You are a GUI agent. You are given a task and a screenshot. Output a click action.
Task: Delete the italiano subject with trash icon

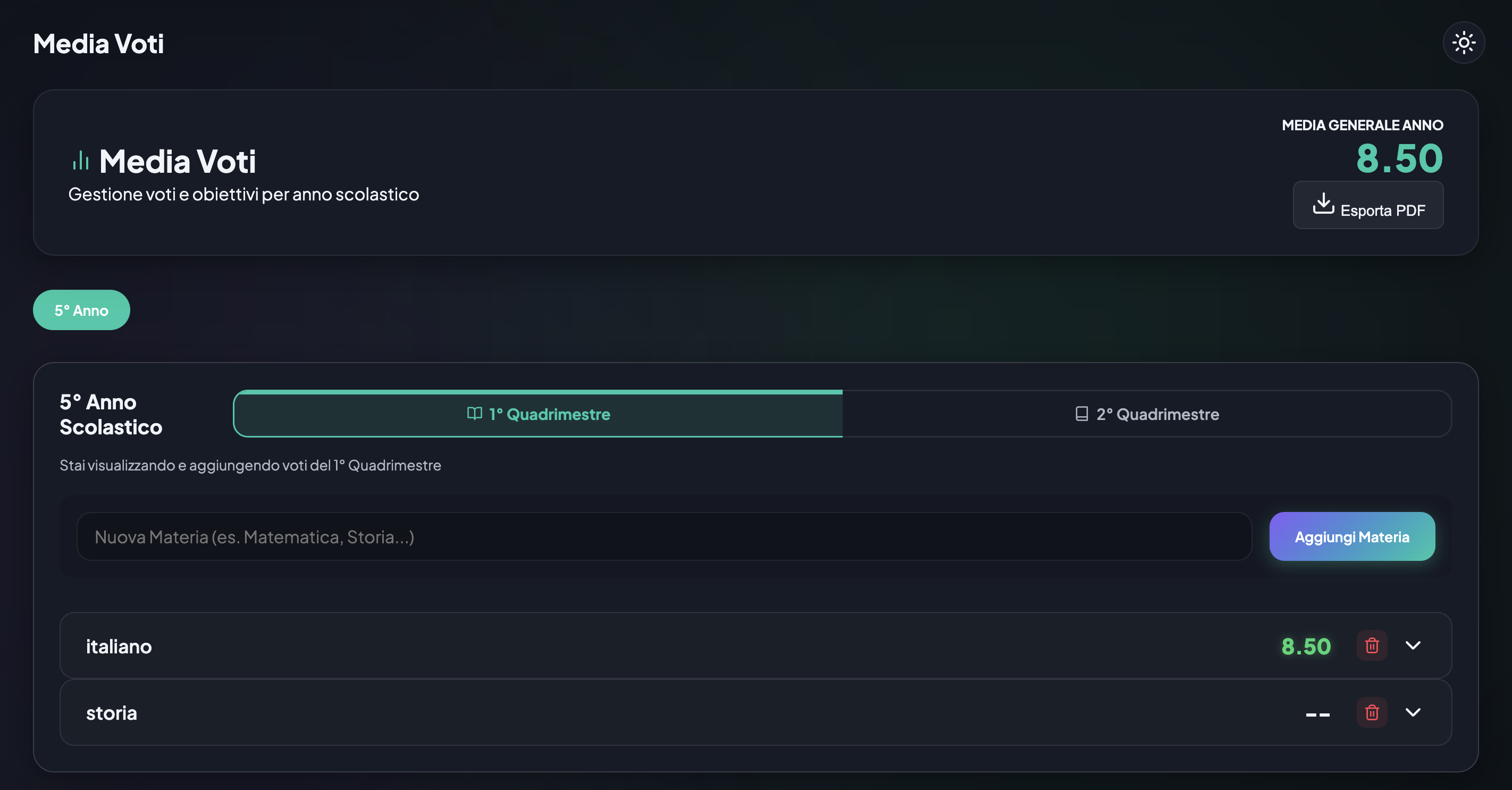coord(1372,645)
